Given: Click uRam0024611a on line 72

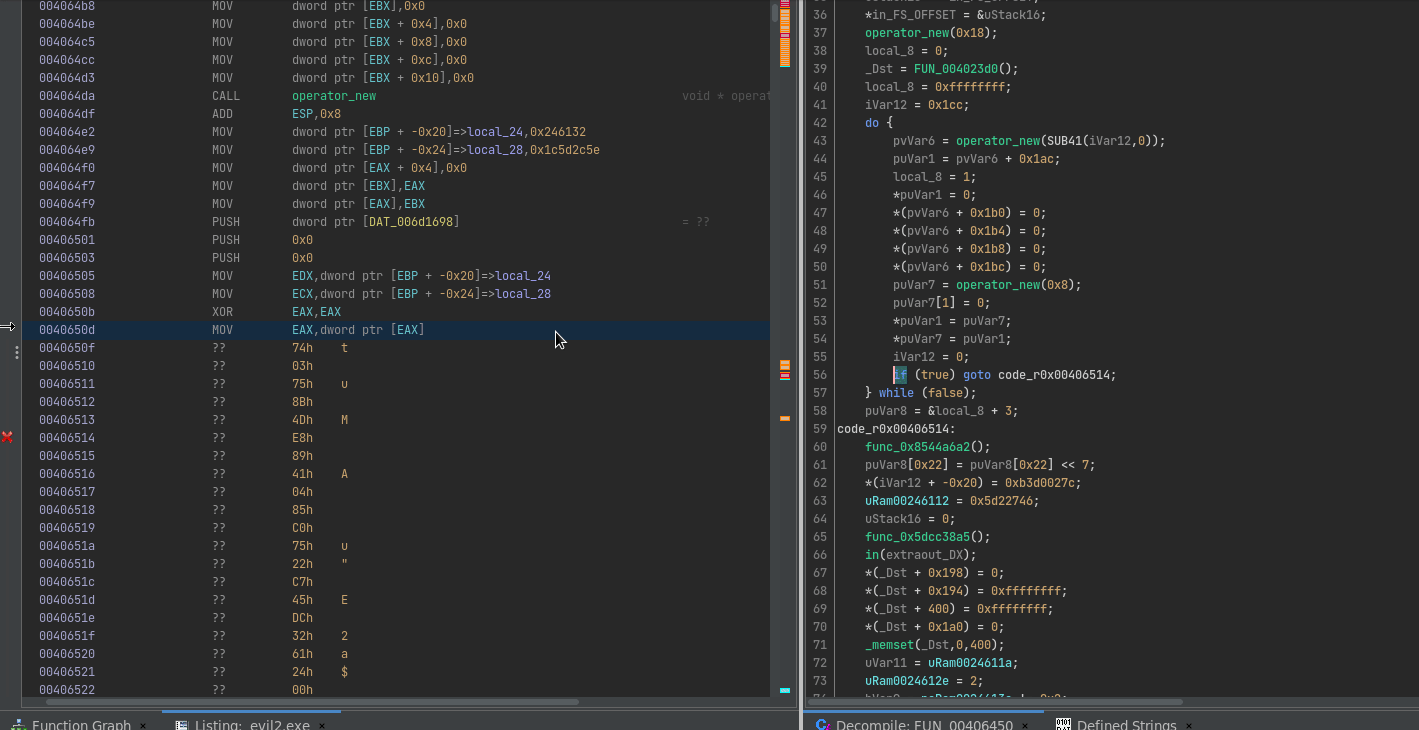Looking at the screenshot, I should [970, 663].
